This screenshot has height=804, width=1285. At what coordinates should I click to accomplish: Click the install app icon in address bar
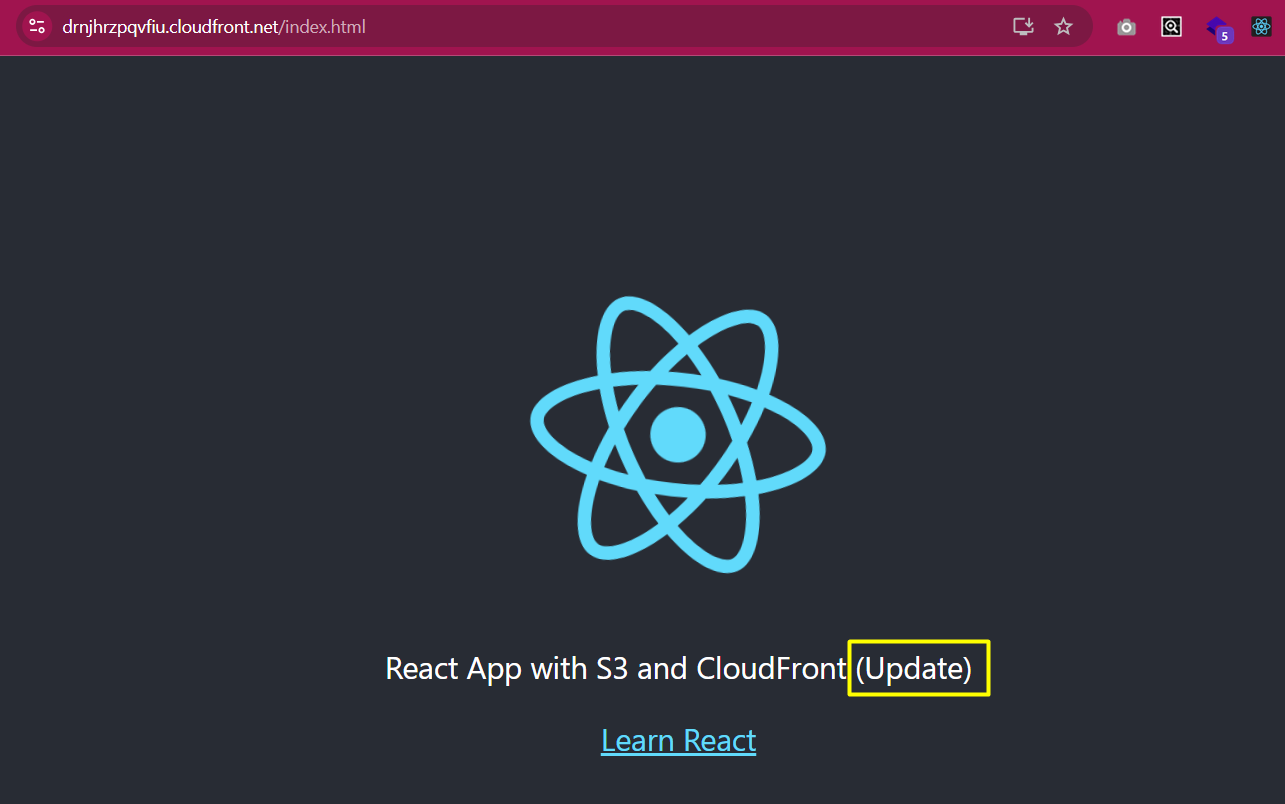click(1022, 27)
